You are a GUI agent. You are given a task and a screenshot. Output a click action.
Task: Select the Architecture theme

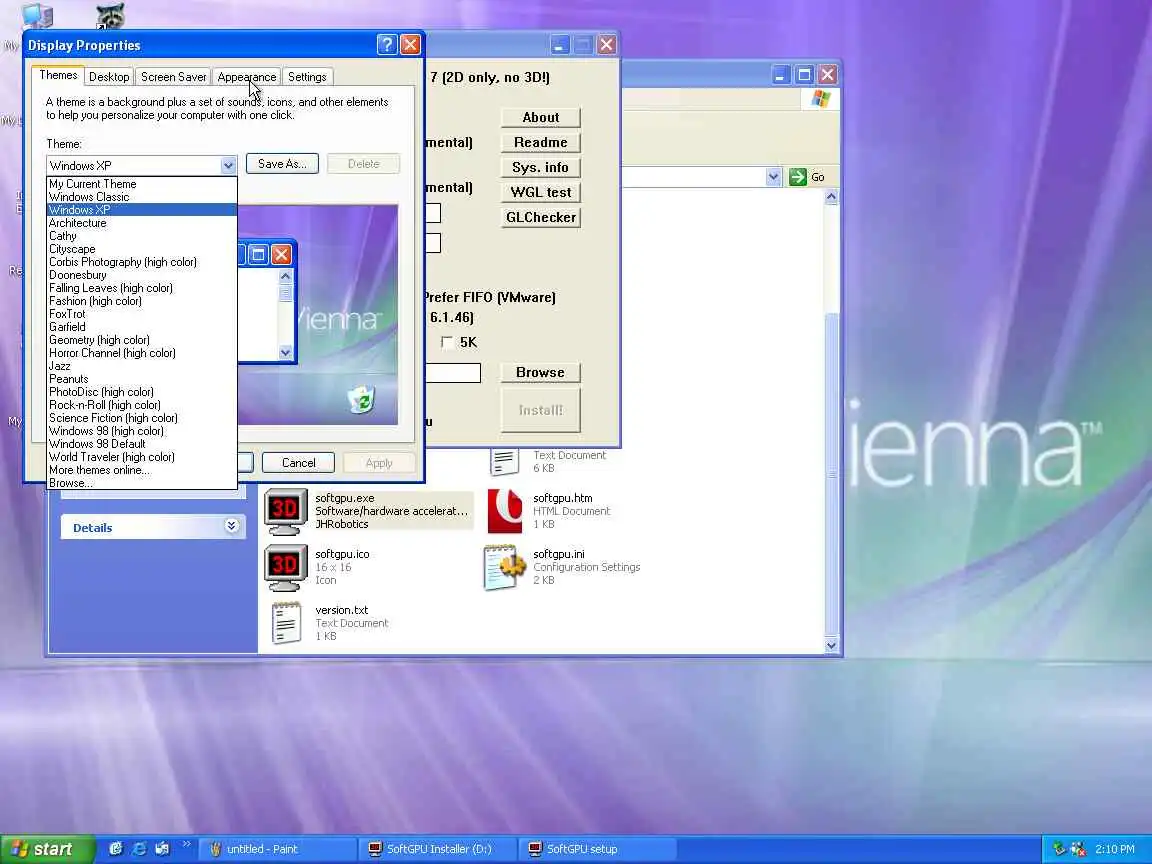click(142, 223)
